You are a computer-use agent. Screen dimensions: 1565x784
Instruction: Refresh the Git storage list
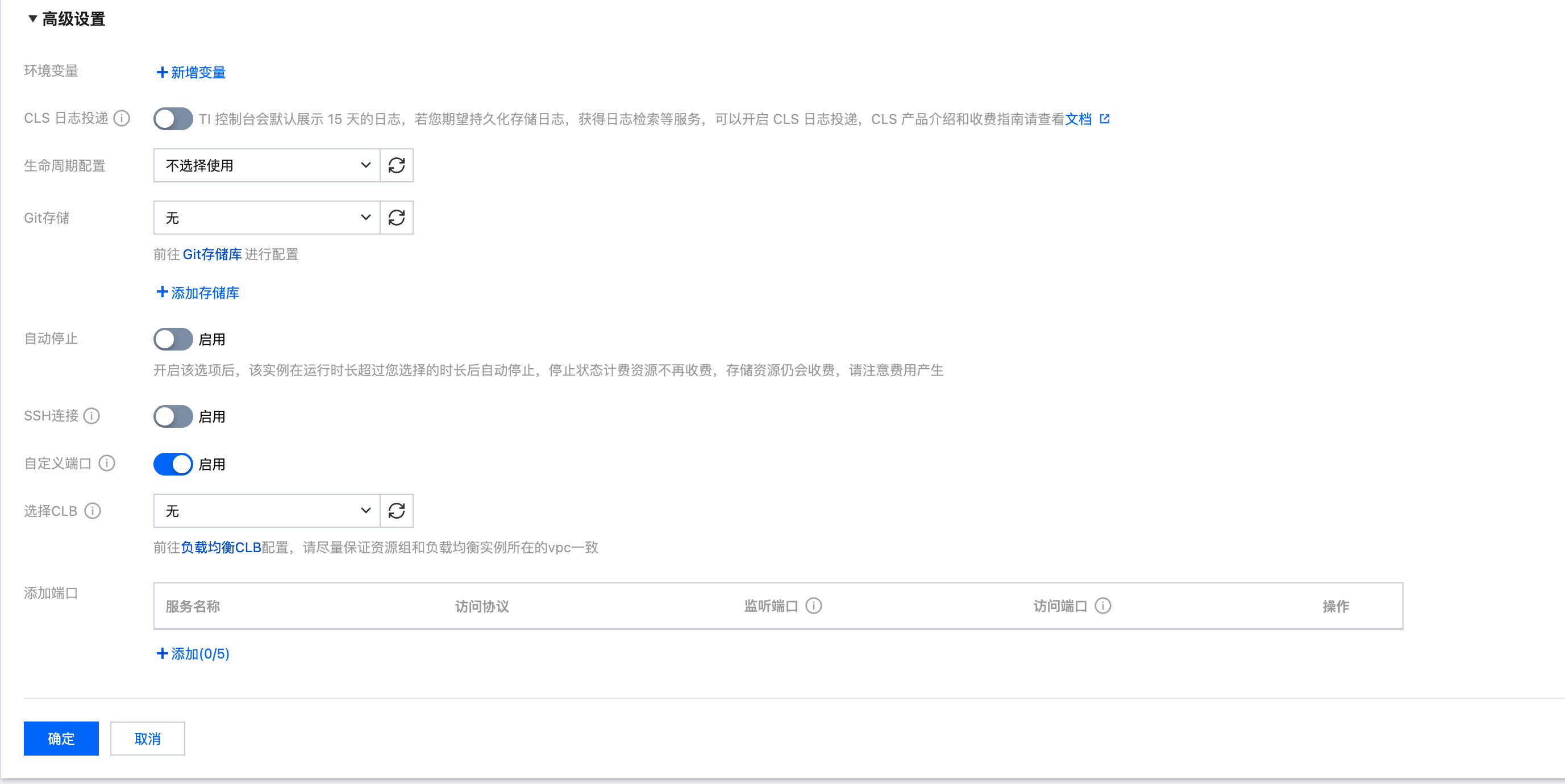[396, 218]
